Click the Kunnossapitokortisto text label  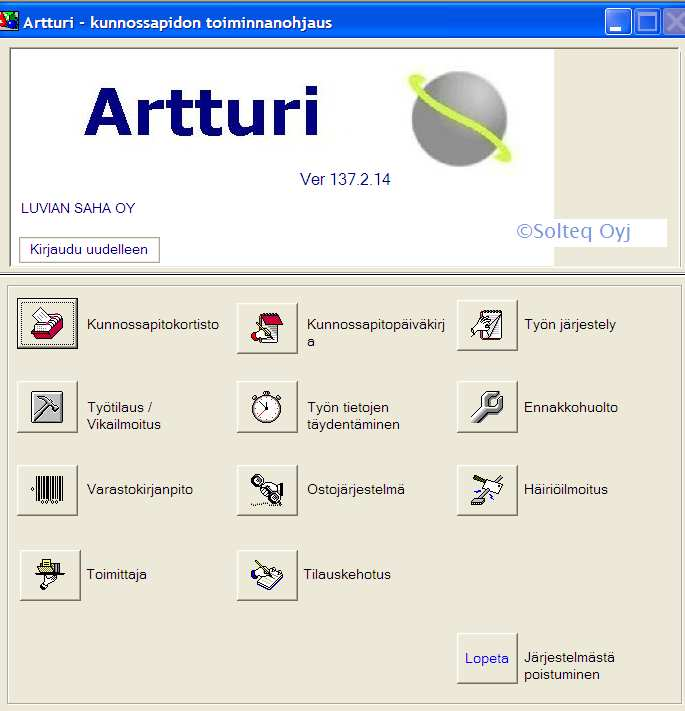(x=153, y=324)
